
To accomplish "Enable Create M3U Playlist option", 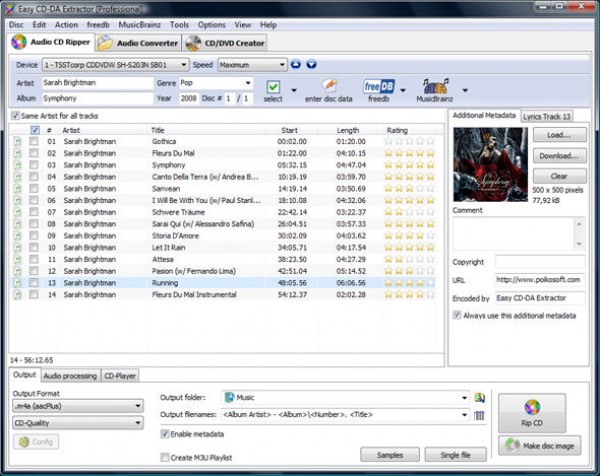I will click(165, 456).
